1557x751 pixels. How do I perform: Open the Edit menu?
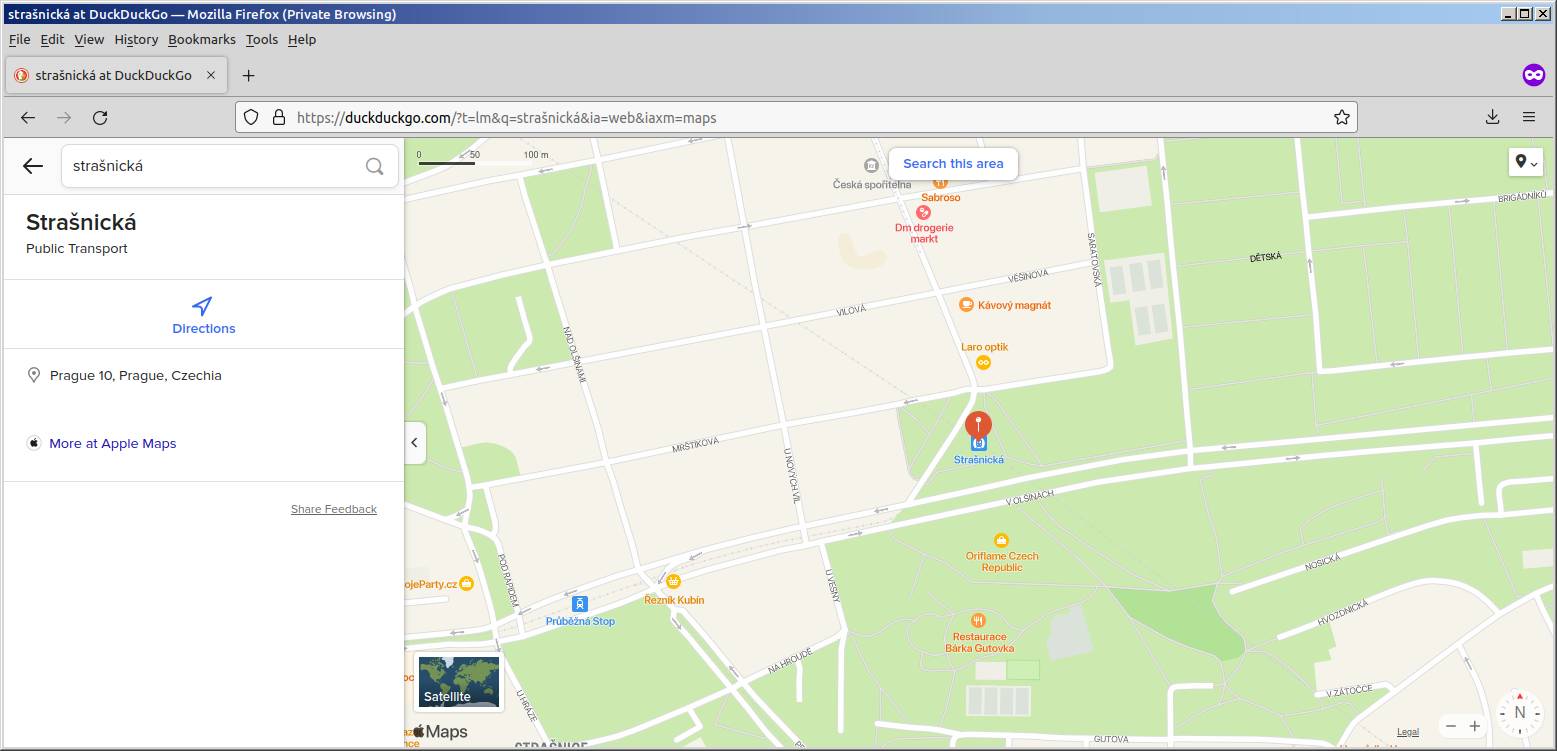(52, 39)
